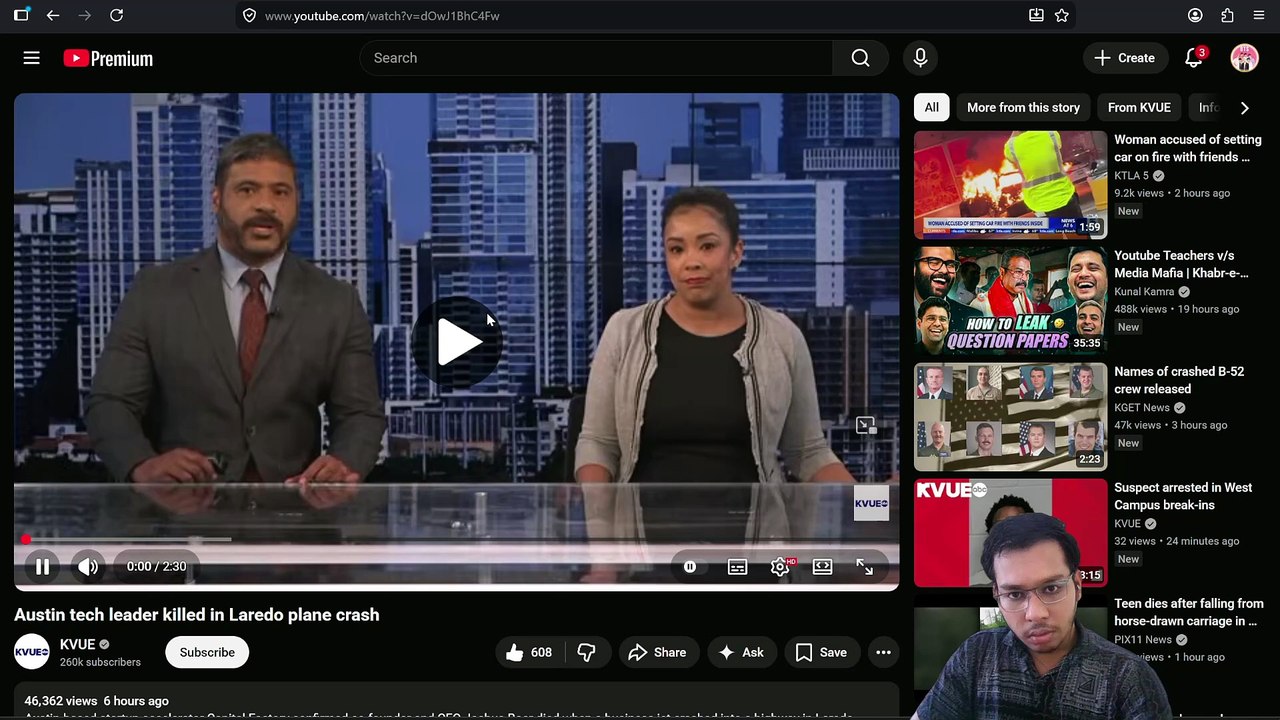
Task: Start voice search with the microphone
Action: coord(920,58)
